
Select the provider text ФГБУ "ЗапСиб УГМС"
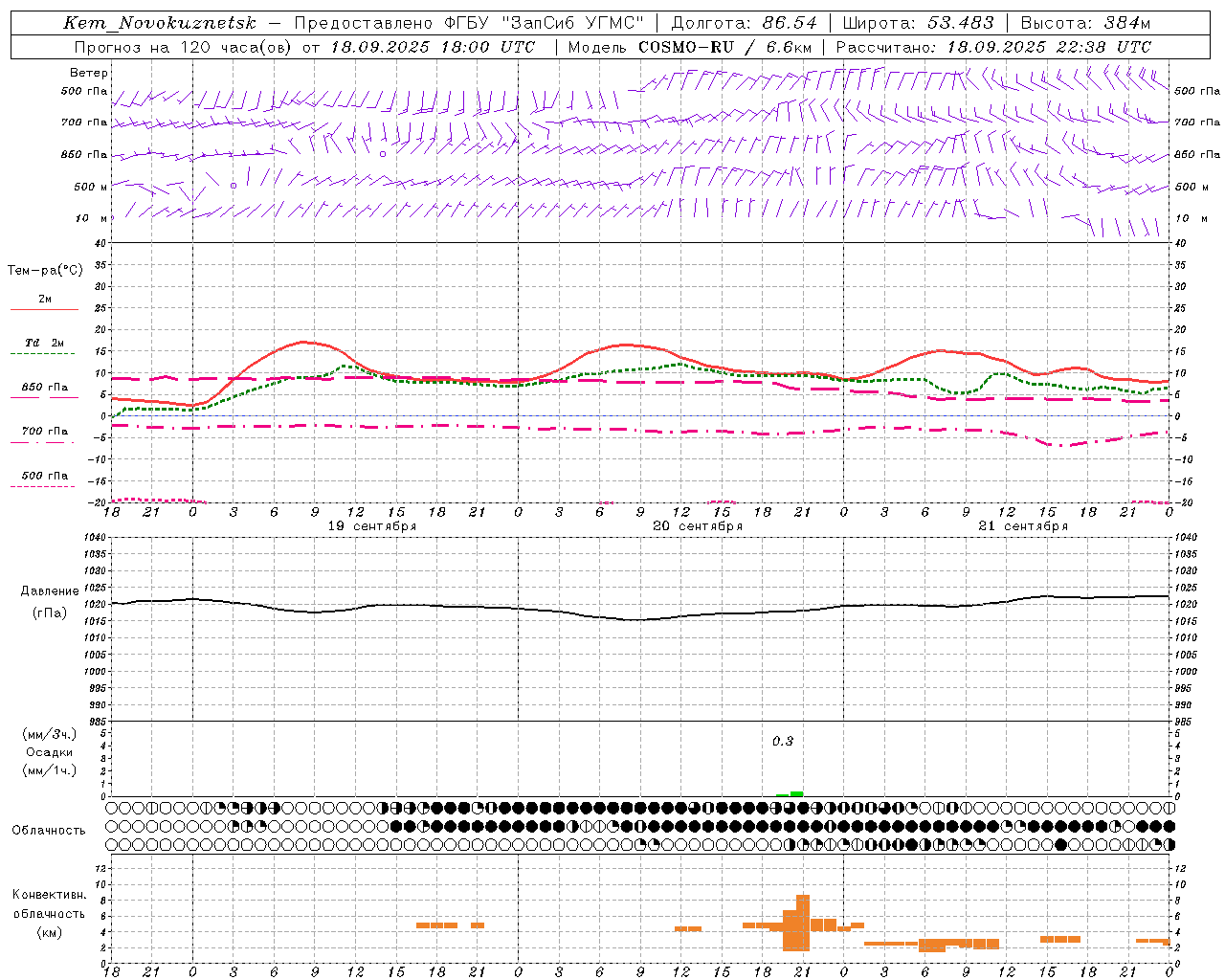pyautogui.click(x=544, y=23)
